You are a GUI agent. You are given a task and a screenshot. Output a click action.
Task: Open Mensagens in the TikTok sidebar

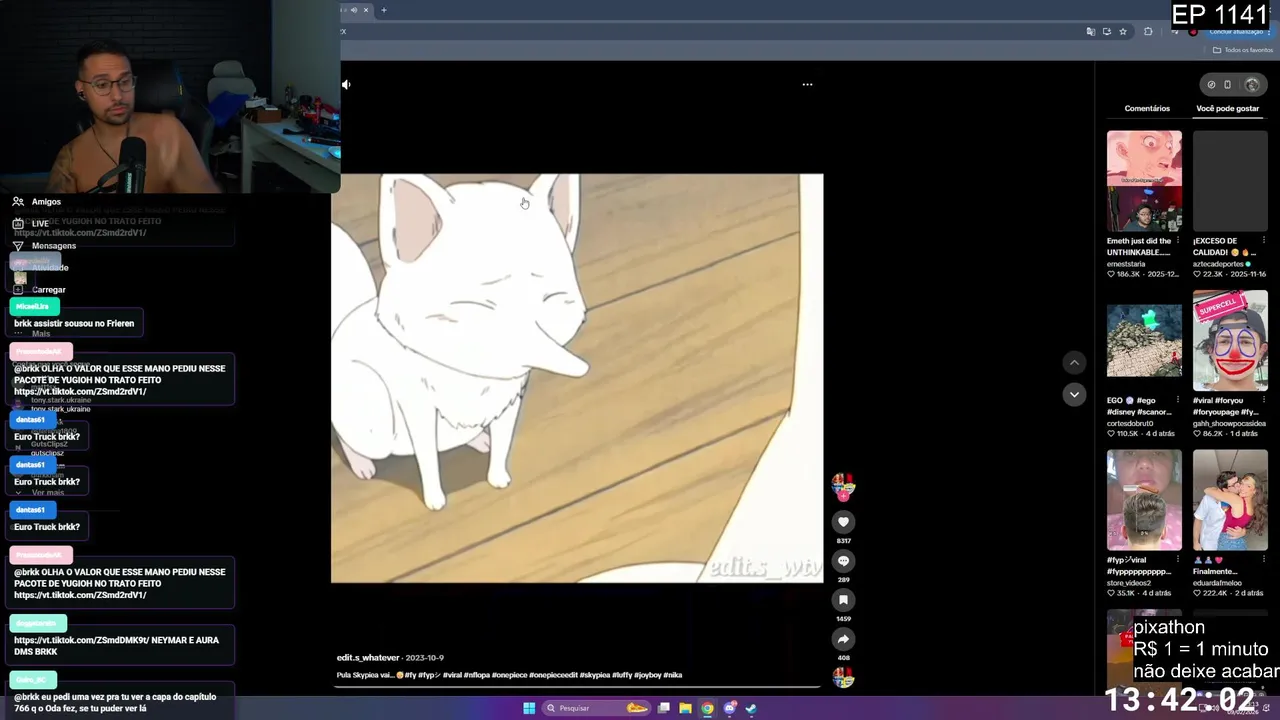pyautogui.click(x=54, y=246)
